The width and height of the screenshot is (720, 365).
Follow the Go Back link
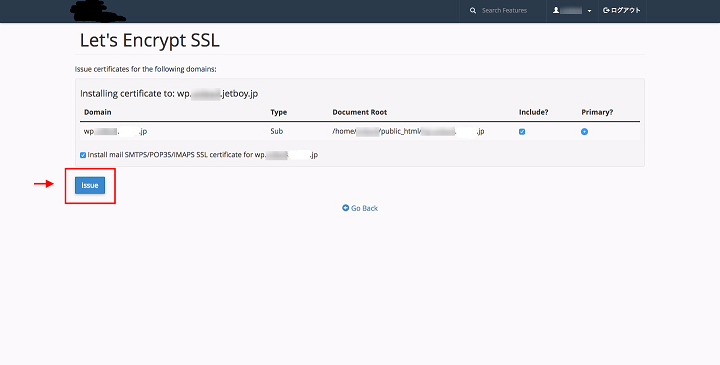[x=360, y=208]
